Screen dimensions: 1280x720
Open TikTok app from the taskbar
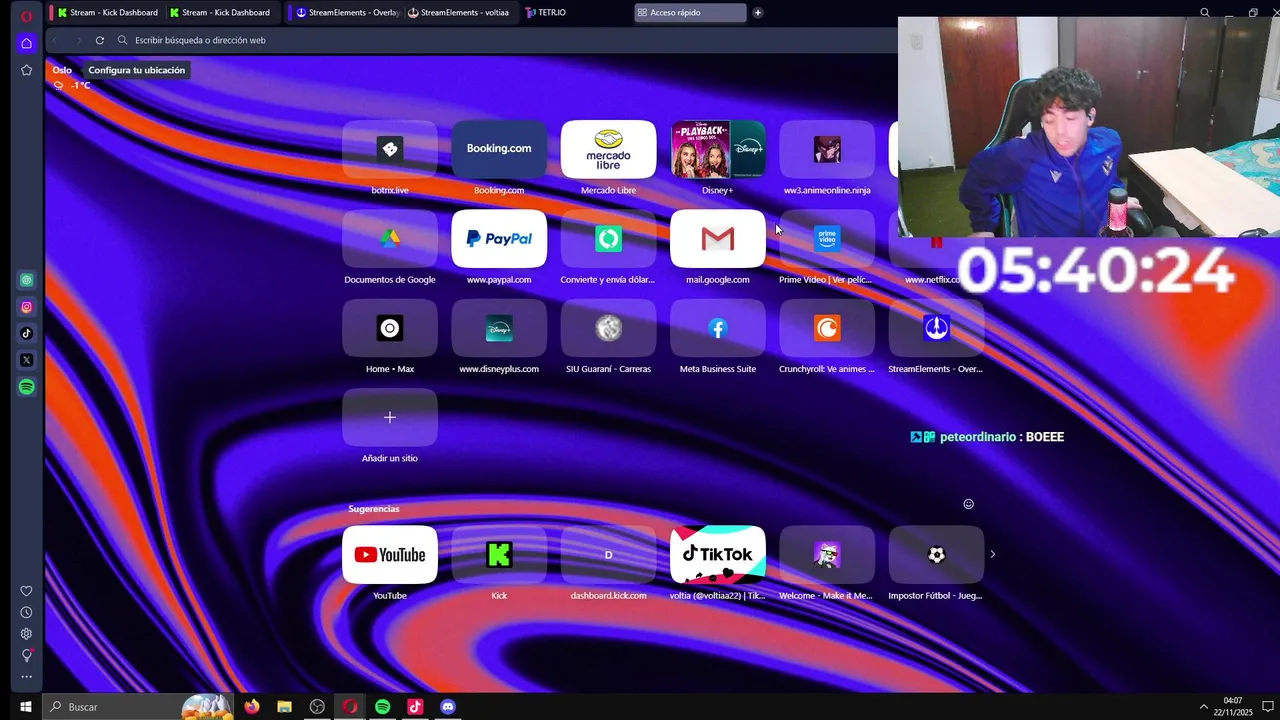coord(415,707)
